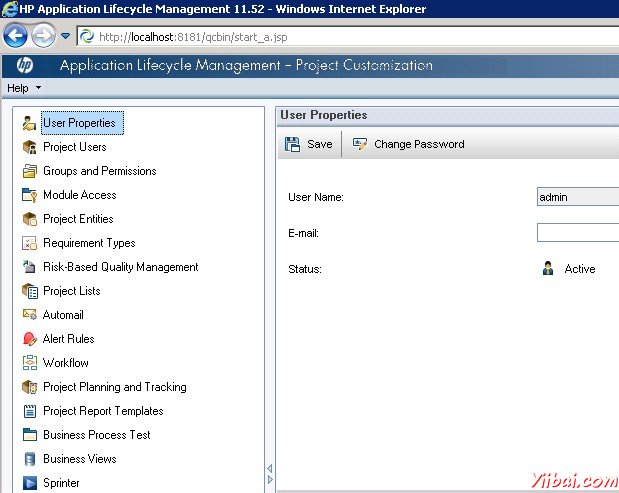Click the Automail envelope icon
Viewport: 619px width, 493px height.
[29, 315]
